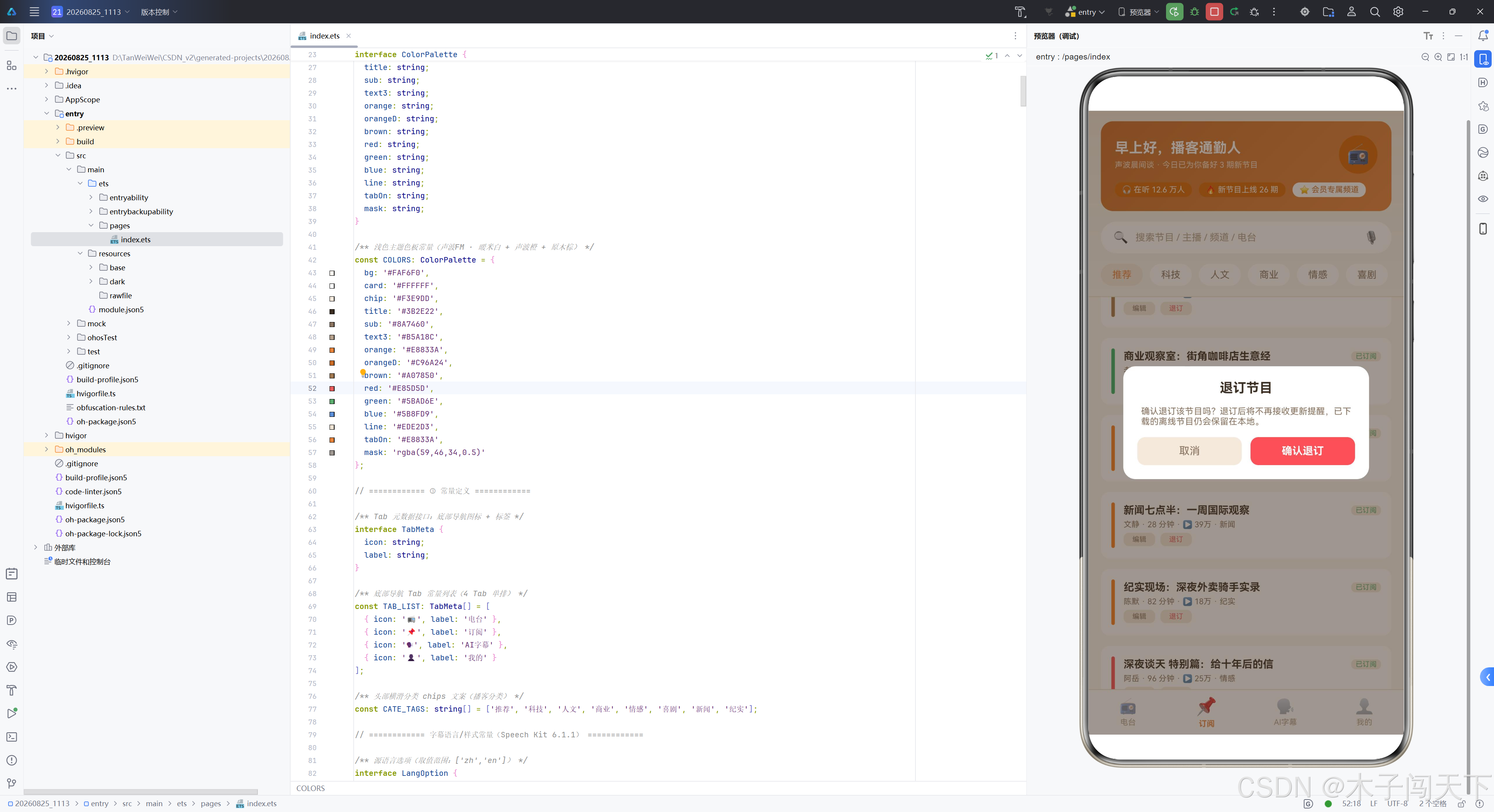Viewport: 1494px width, 812px height.
Task: Close the index.ets editor tab
Action: [x=349, y=36]
